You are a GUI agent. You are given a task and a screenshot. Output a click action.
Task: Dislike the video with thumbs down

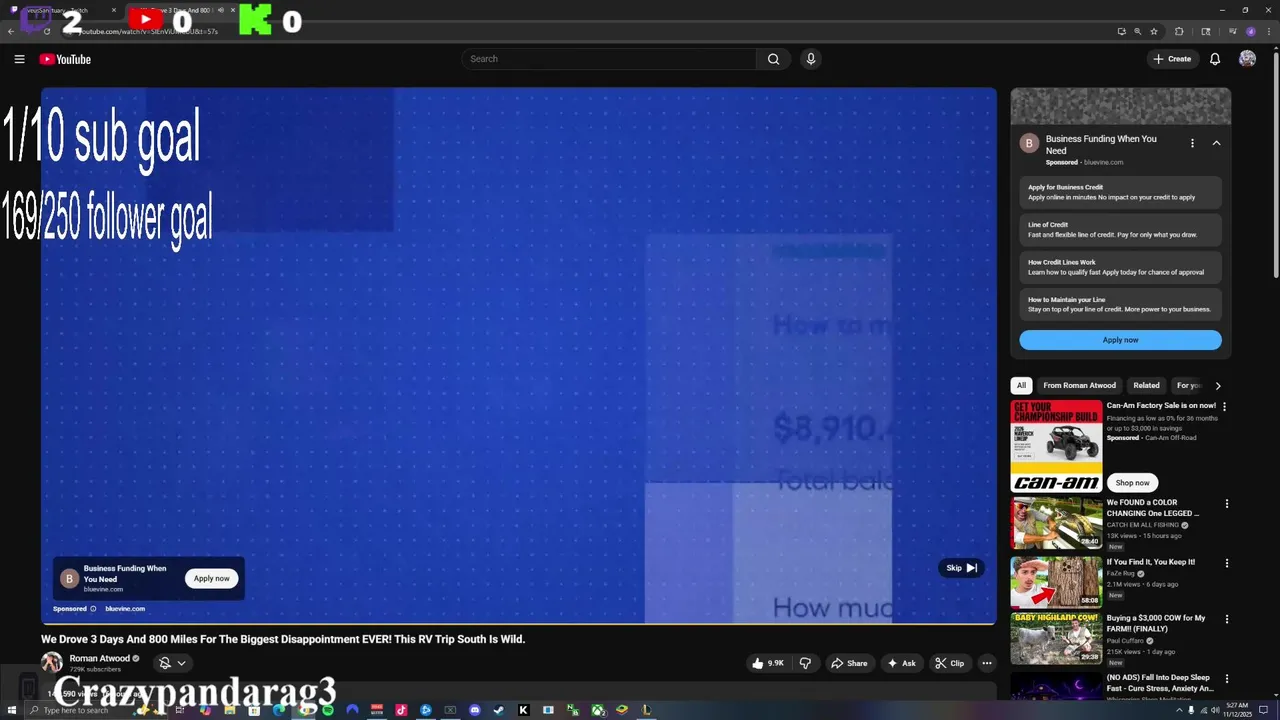click(805, 663)
